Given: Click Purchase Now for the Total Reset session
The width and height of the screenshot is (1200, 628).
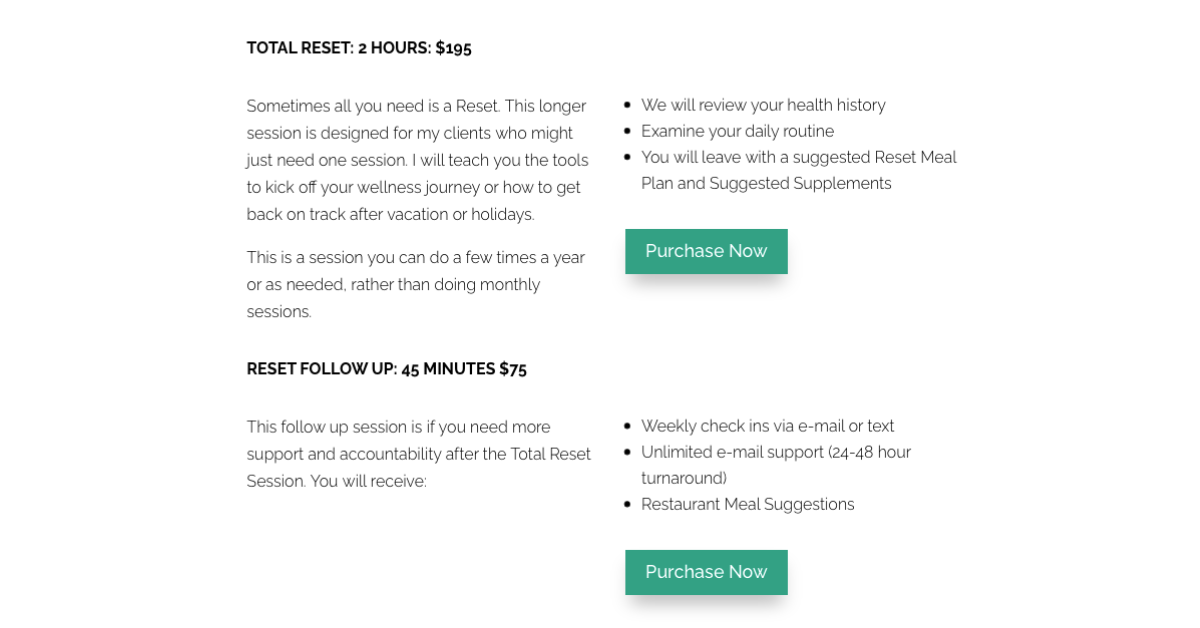Looking at the screenshot, I should (706, 251).
